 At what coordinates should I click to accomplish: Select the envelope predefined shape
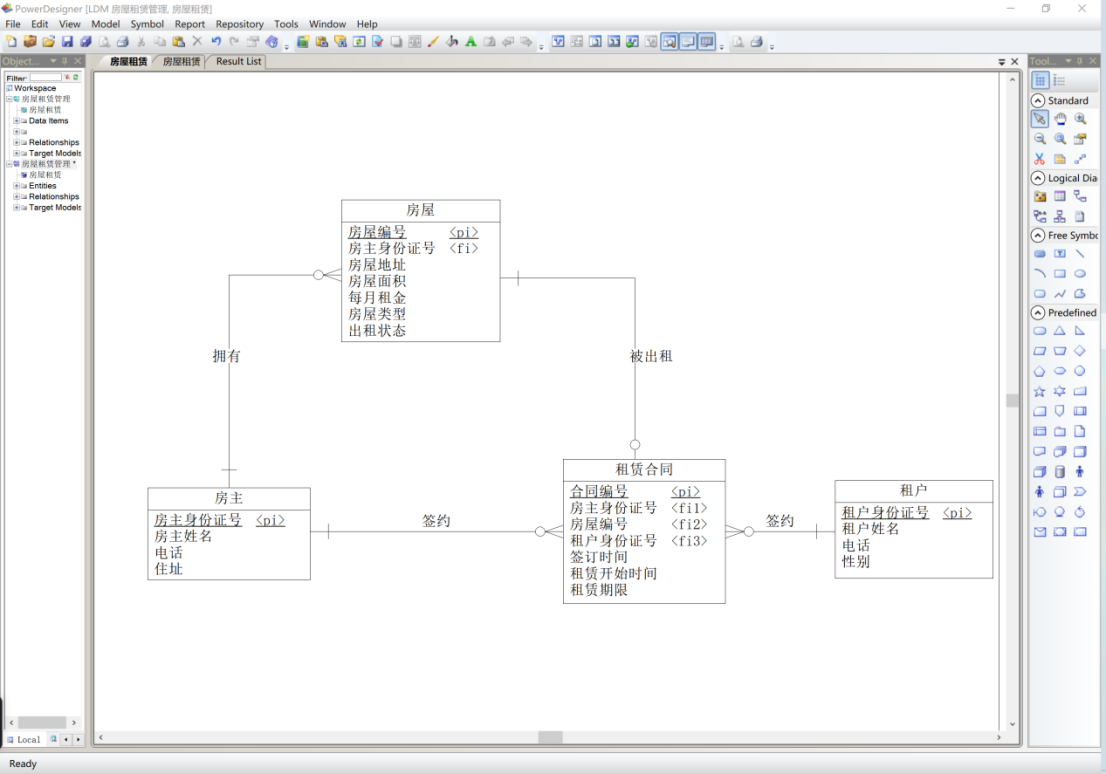pyautogui.click(x=1040, y=533)
